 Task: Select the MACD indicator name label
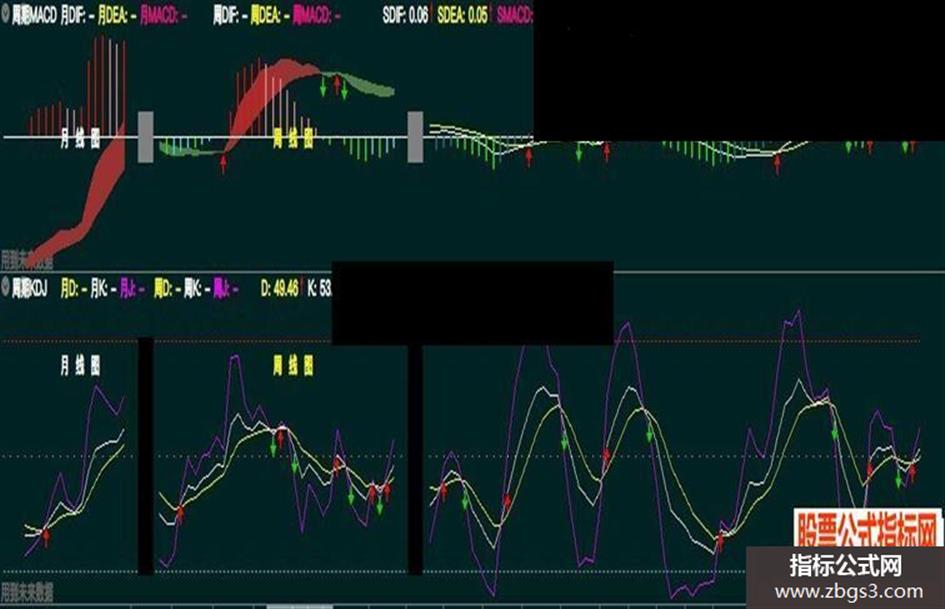point(34,16)
